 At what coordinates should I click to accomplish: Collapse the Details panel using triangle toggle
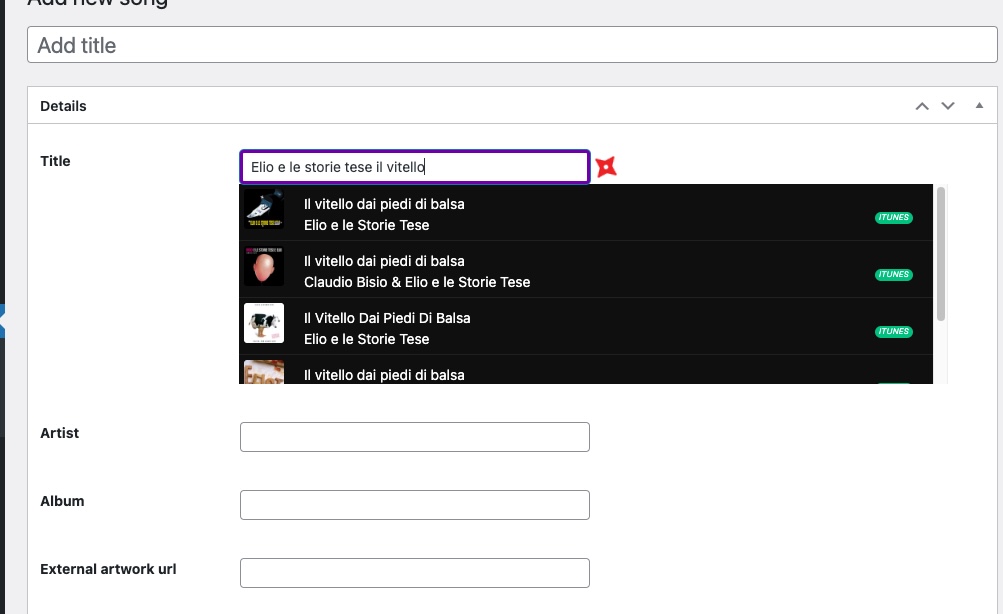tap(979, 106)
